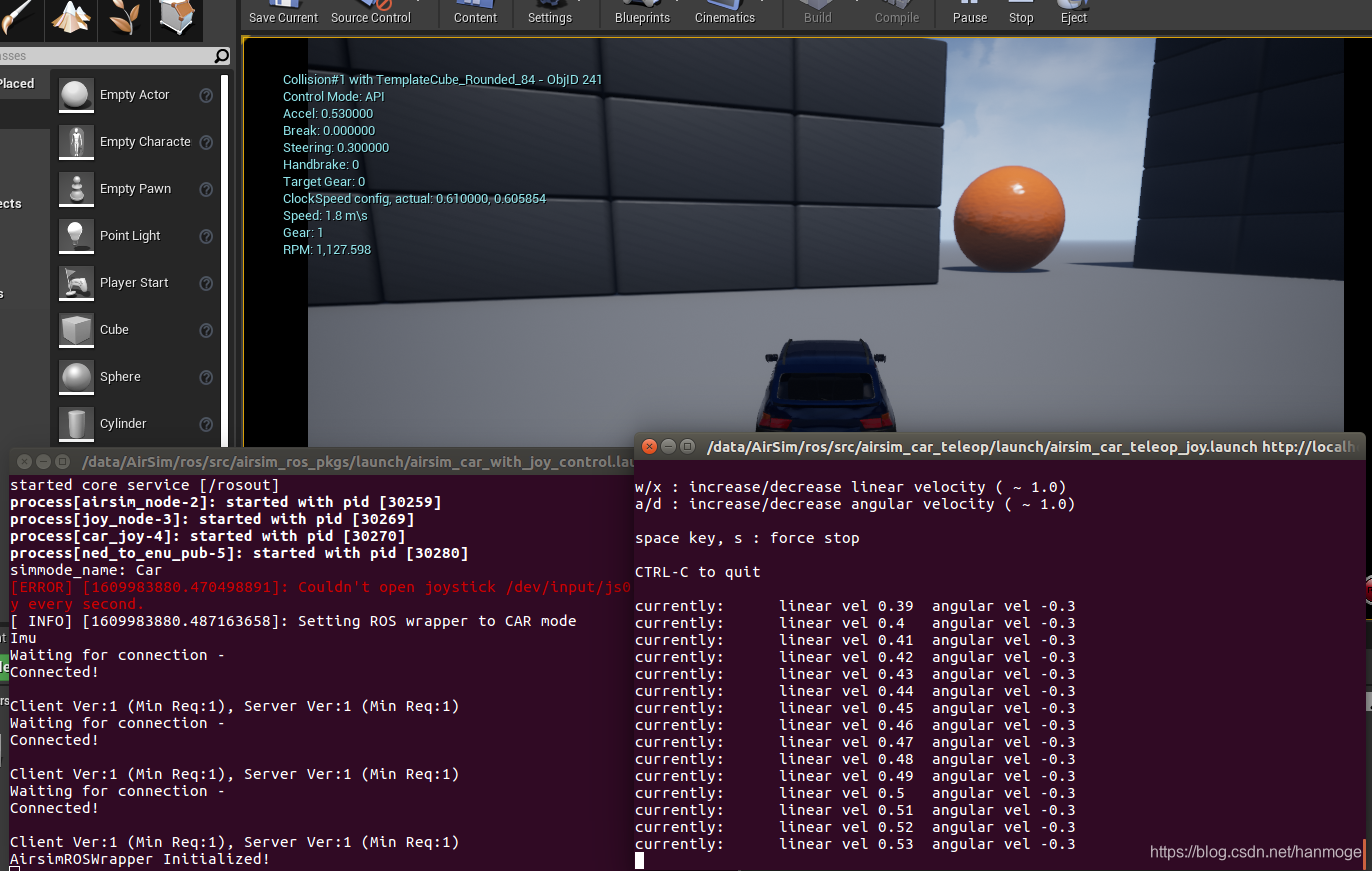Open Source Control from the toolbar
Viewport: 1372px width, 871px height.
[x=371, y=13]
